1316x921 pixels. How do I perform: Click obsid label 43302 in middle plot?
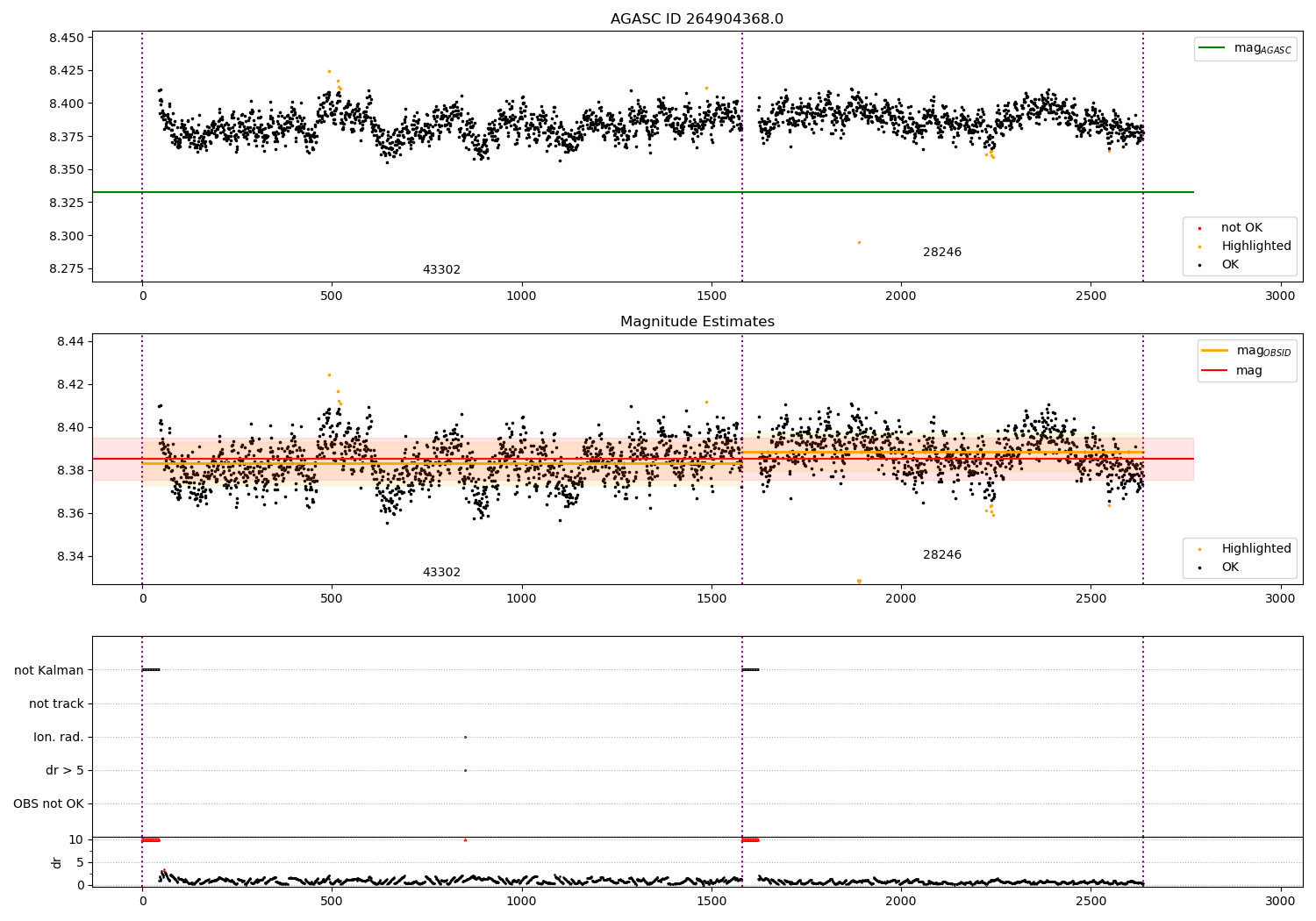(x=441, y=573)
